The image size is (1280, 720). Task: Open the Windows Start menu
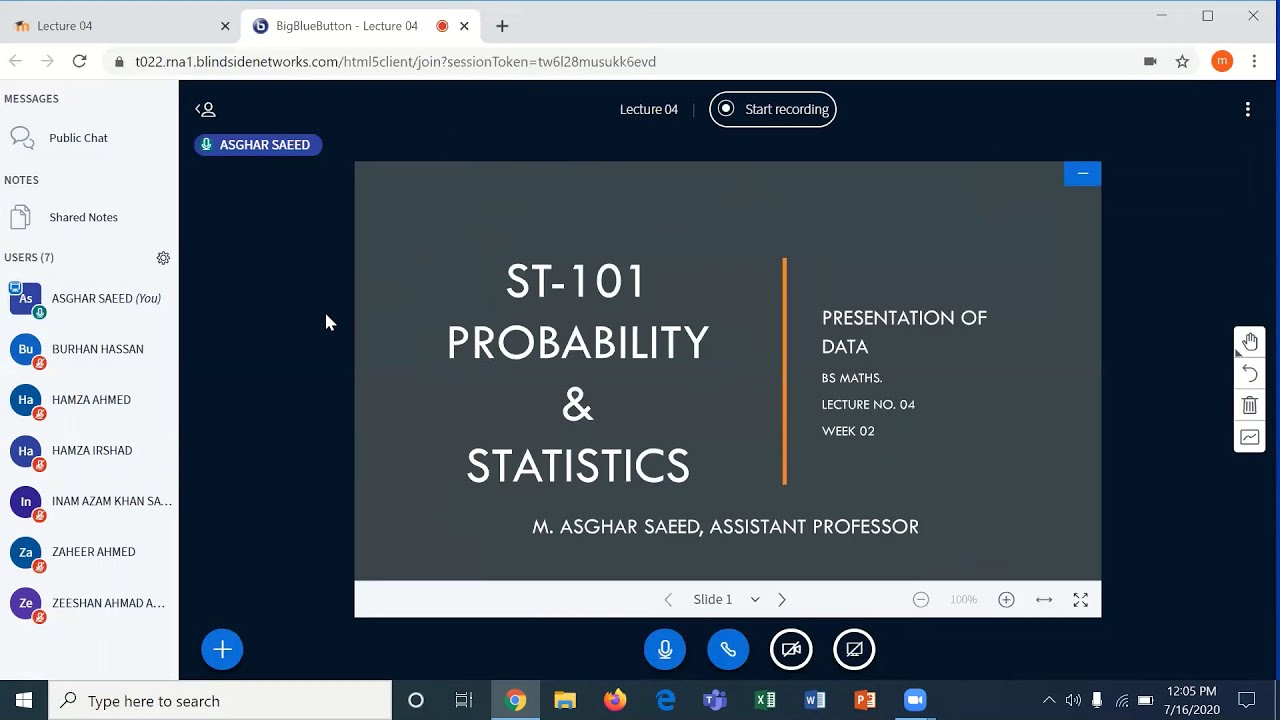click(24, 700)
